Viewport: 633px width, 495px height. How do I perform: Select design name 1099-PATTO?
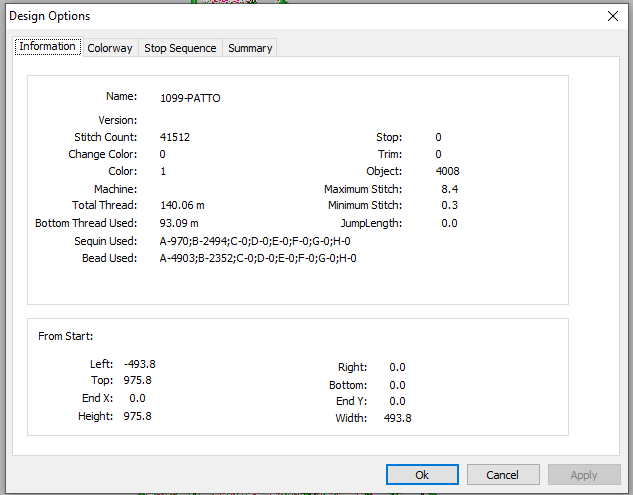(190, 98)
